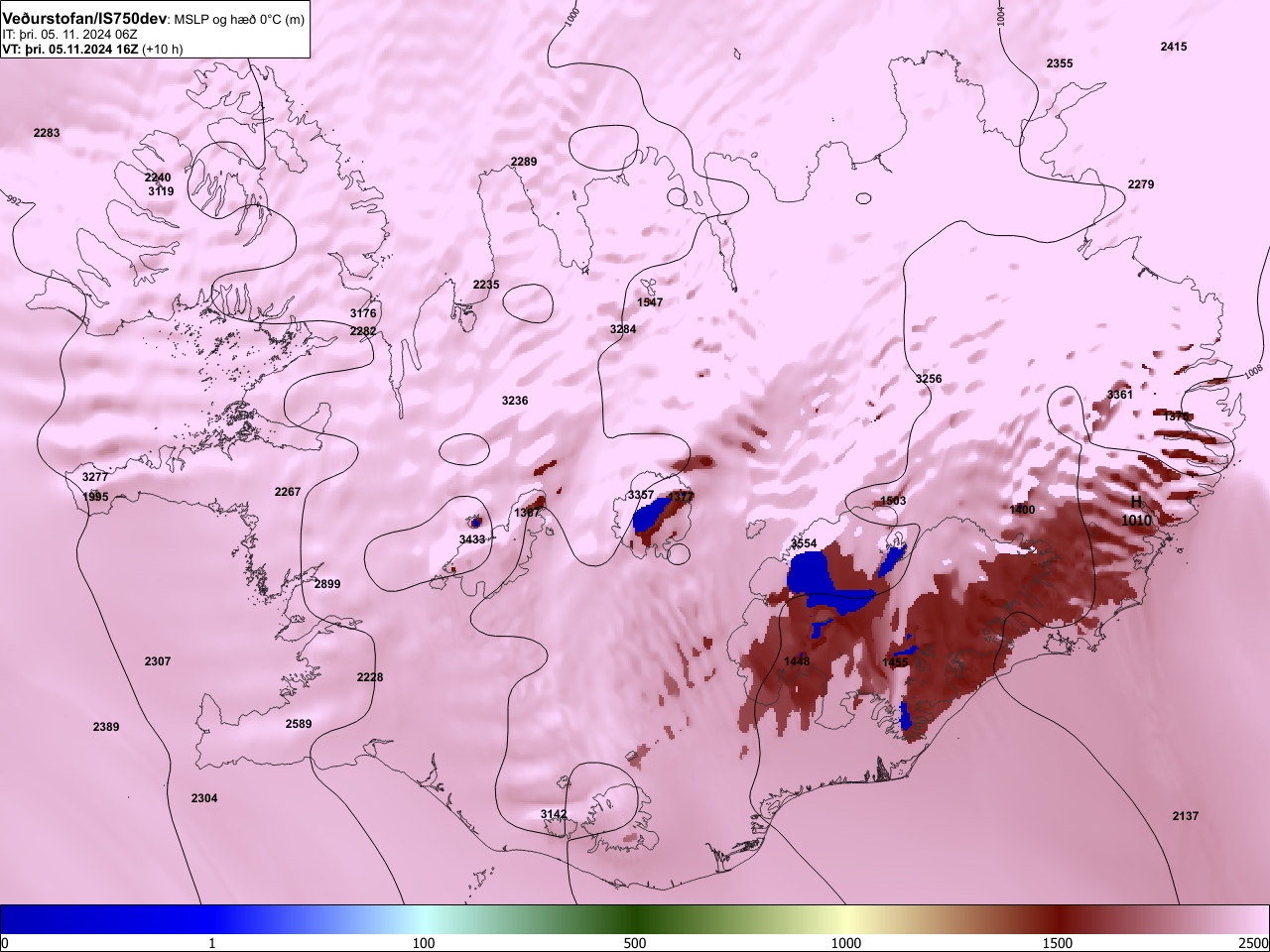Click the height label 1455
This screenshot has width=1270, height=952.
tap(896, 662)
